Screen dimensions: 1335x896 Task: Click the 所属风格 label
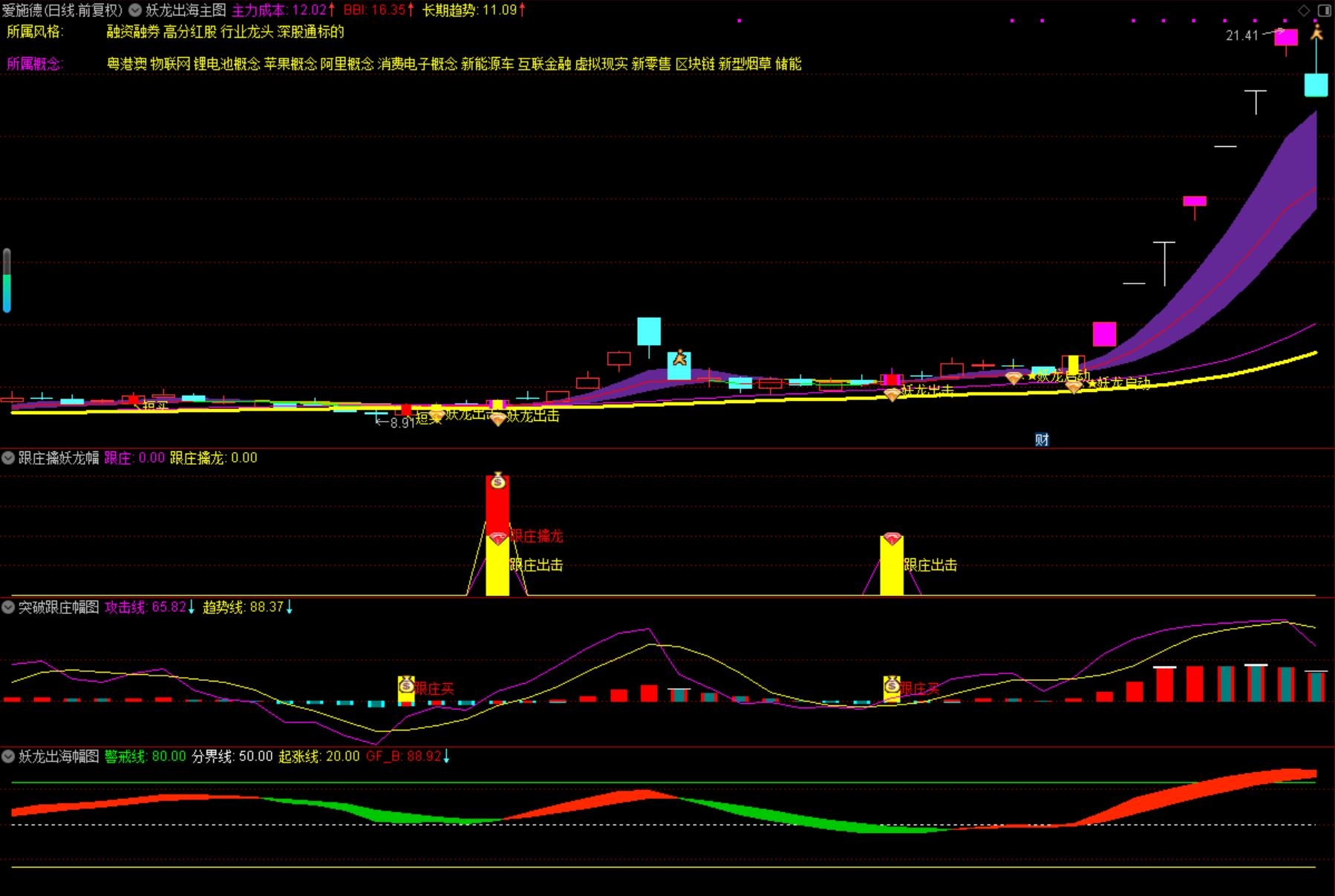click(35, 32)
